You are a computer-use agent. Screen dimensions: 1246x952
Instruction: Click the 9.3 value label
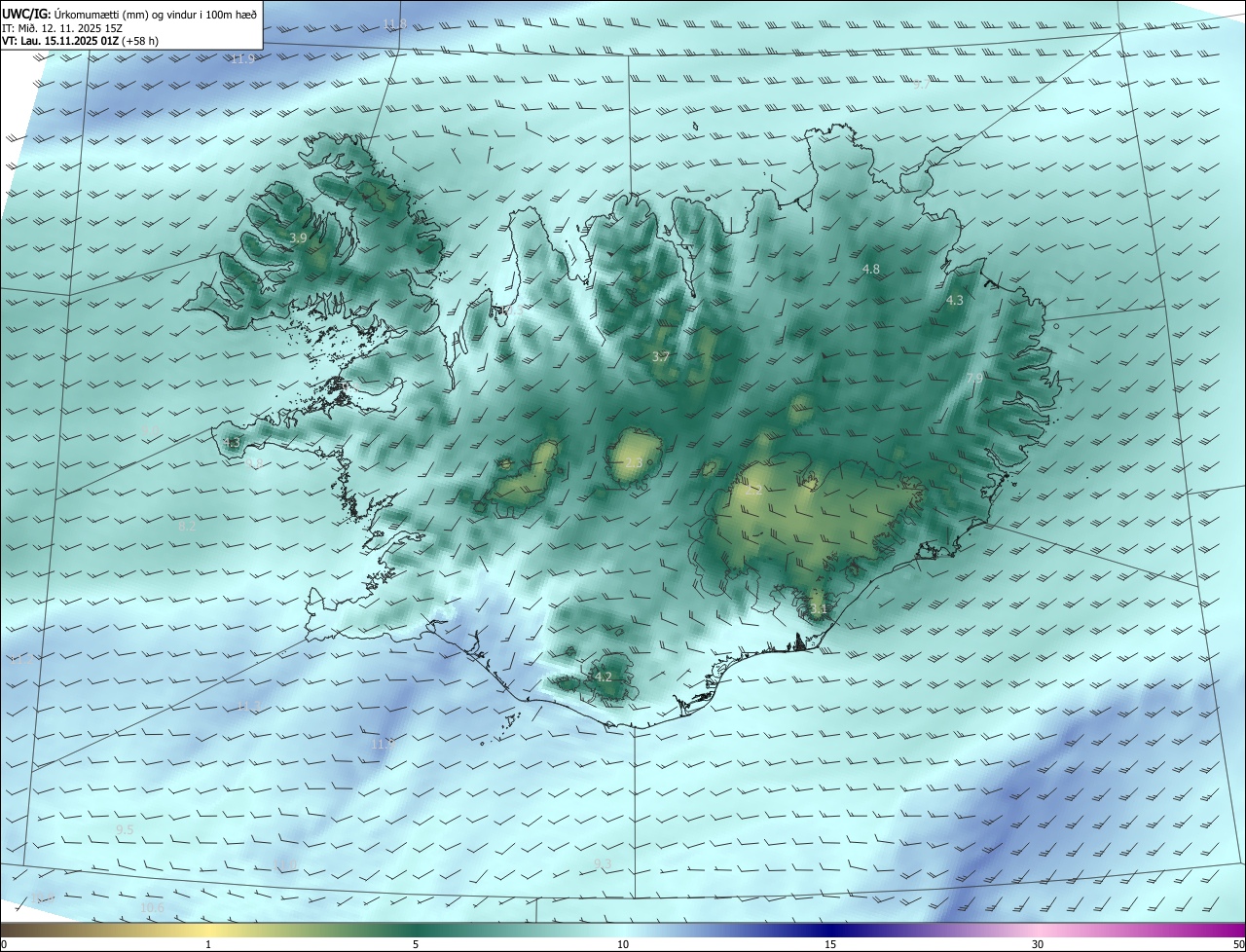pos(603,863)
